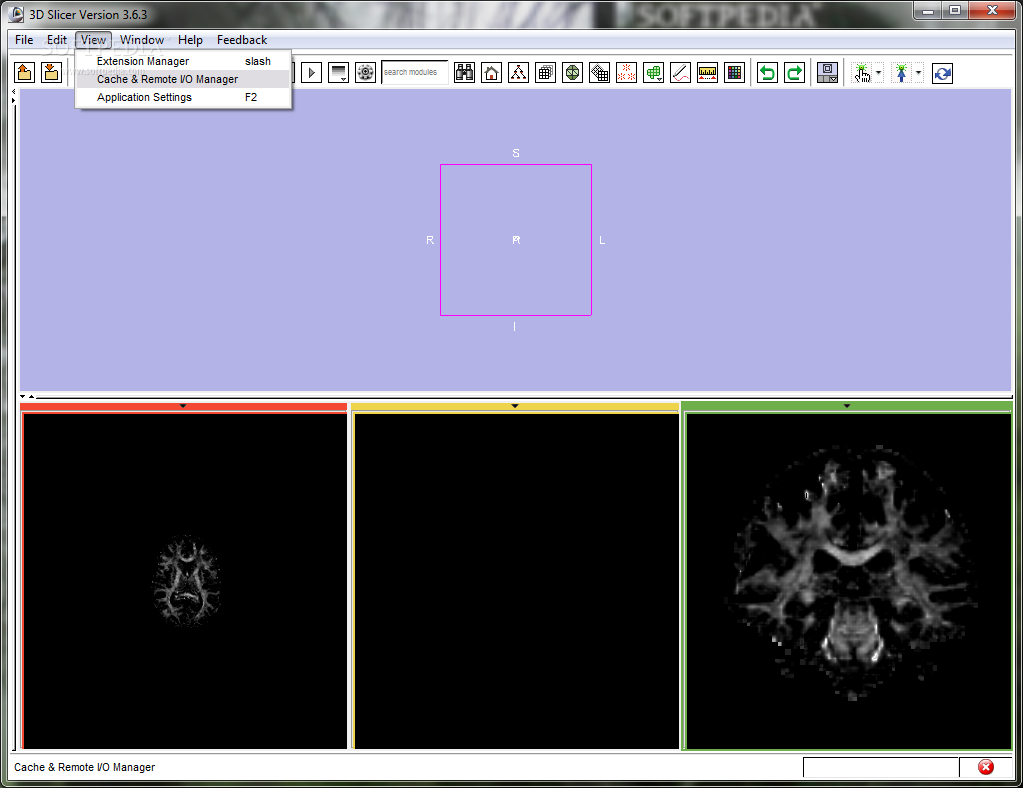
Task: Open the Volumes module icon
Action: click(x=545, y=72)
